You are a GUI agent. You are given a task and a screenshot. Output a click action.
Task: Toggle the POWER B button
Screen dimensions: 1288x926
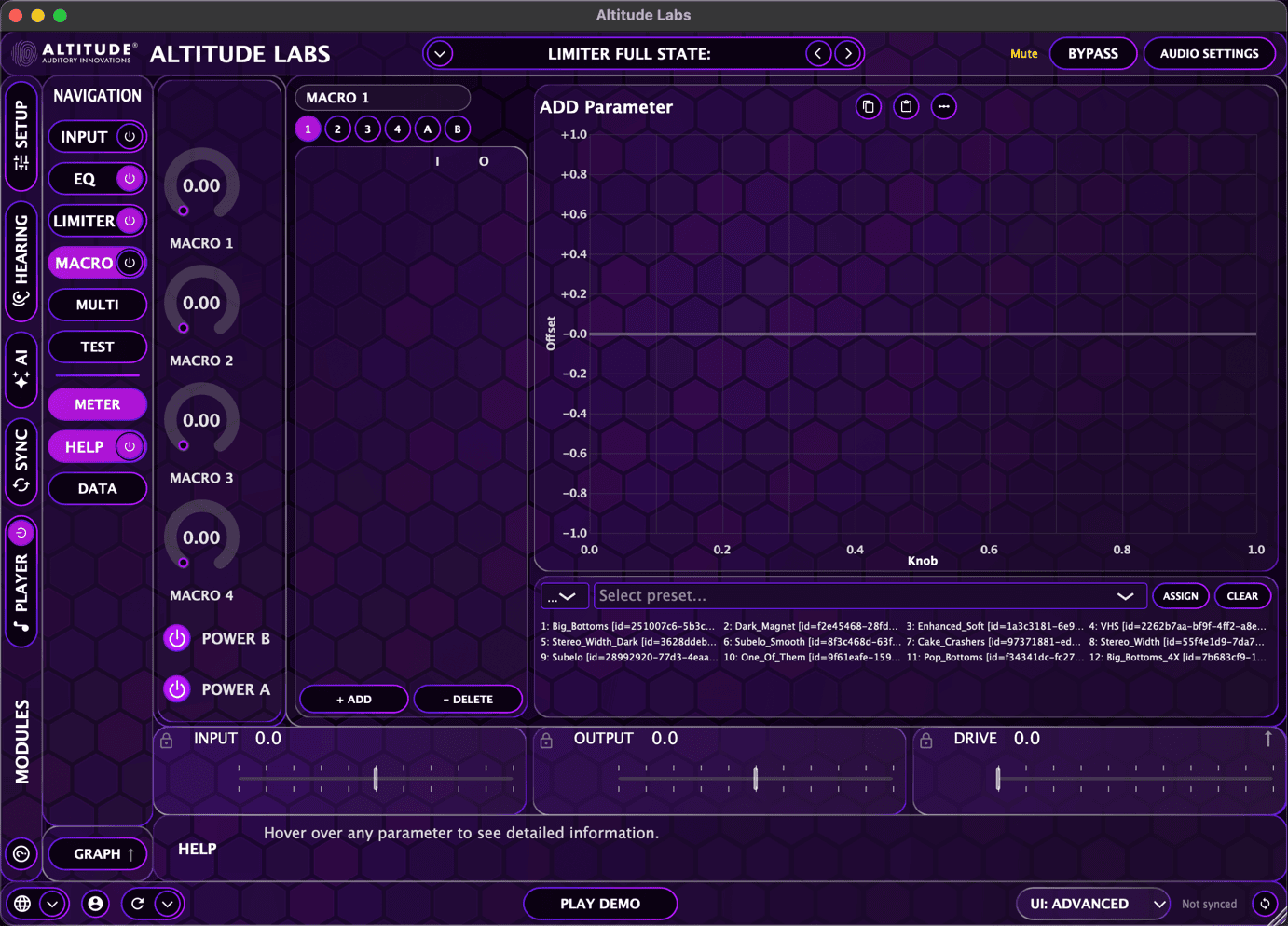tap(177, 638)
